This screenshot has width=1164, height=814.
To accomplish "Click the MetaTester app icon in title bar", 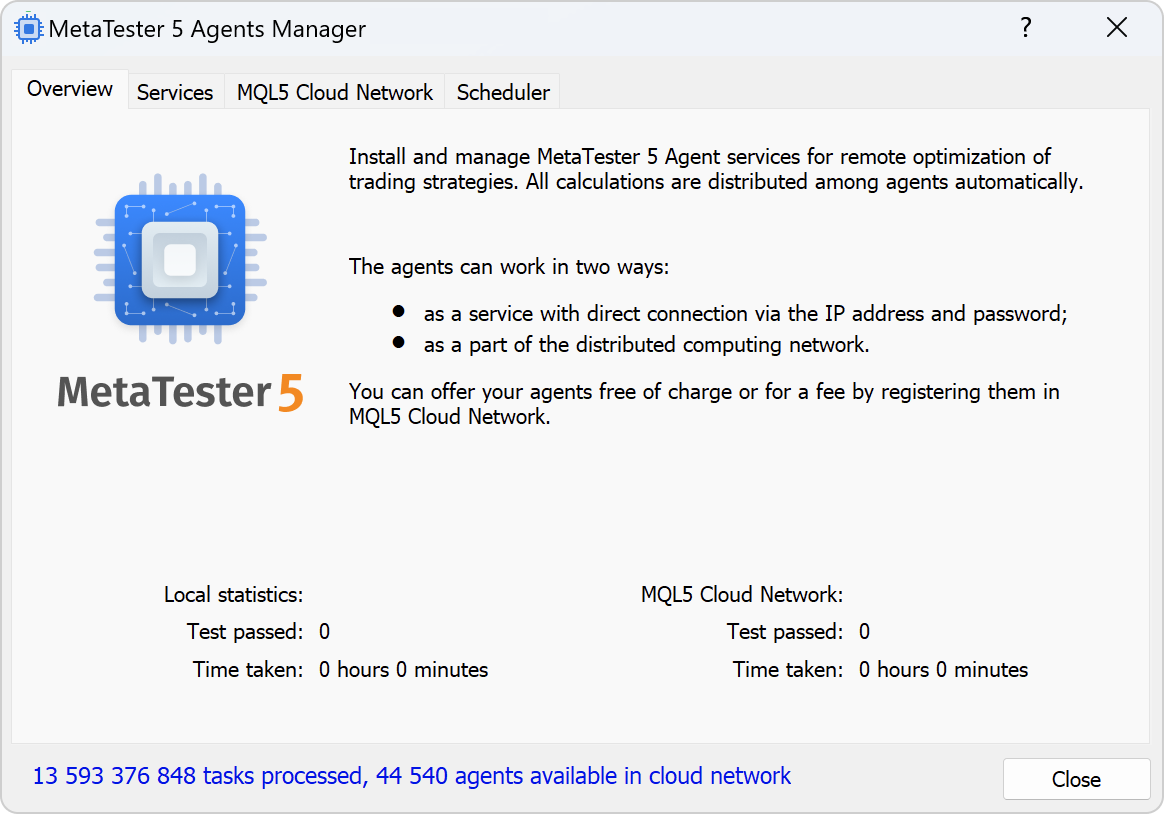I will tap(28, 29).
